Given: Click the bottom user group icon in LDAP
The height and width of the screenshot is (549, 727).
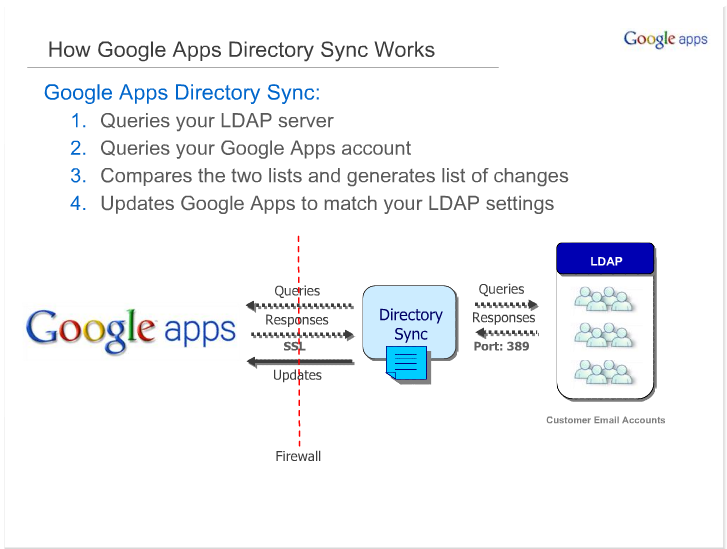Looking at the screenshot, I should coord(604,372).
